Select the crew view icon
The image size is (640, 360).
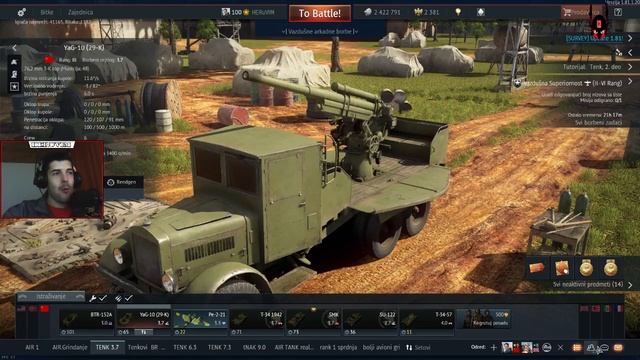tap(14, 74)
